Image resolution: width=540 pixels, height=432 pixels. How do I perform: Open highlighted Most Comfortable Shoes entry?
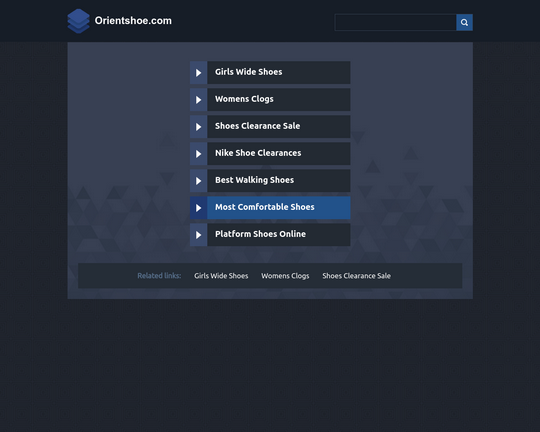click(270, 208)
